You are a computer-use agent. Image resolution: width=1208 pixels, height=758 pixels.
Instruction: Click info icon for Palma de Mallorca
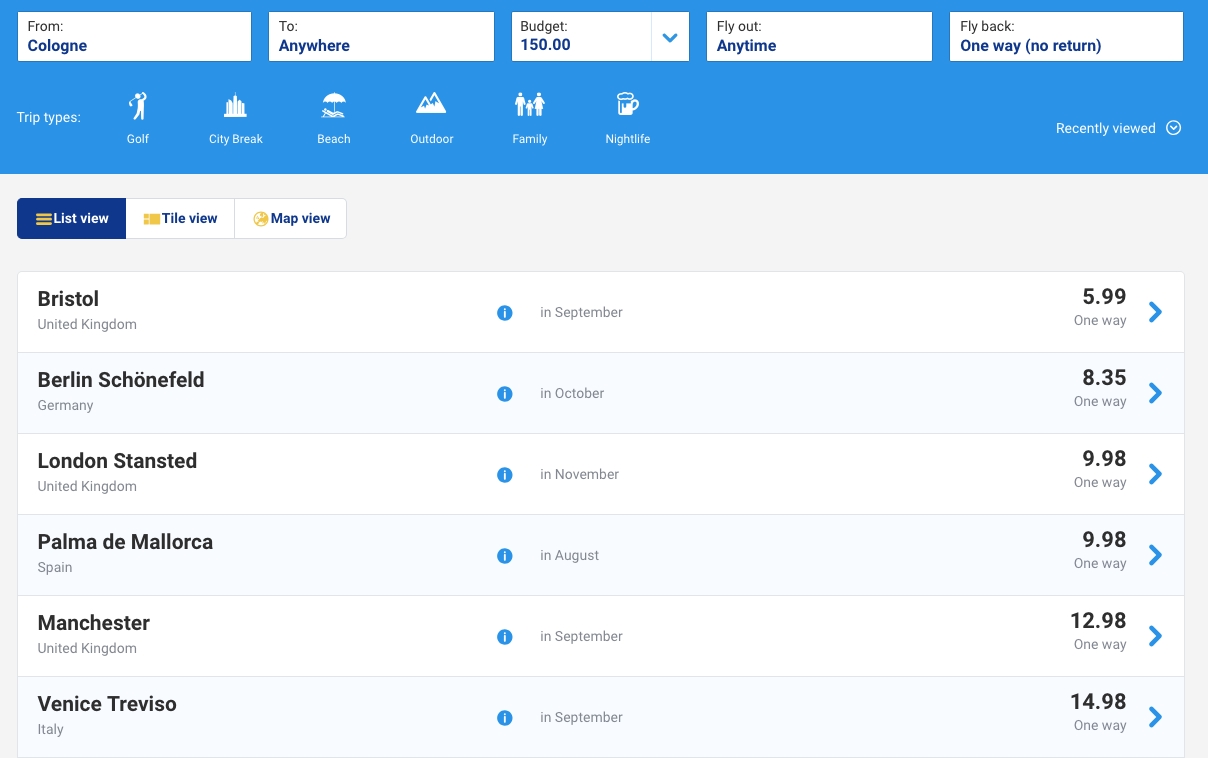505,556
